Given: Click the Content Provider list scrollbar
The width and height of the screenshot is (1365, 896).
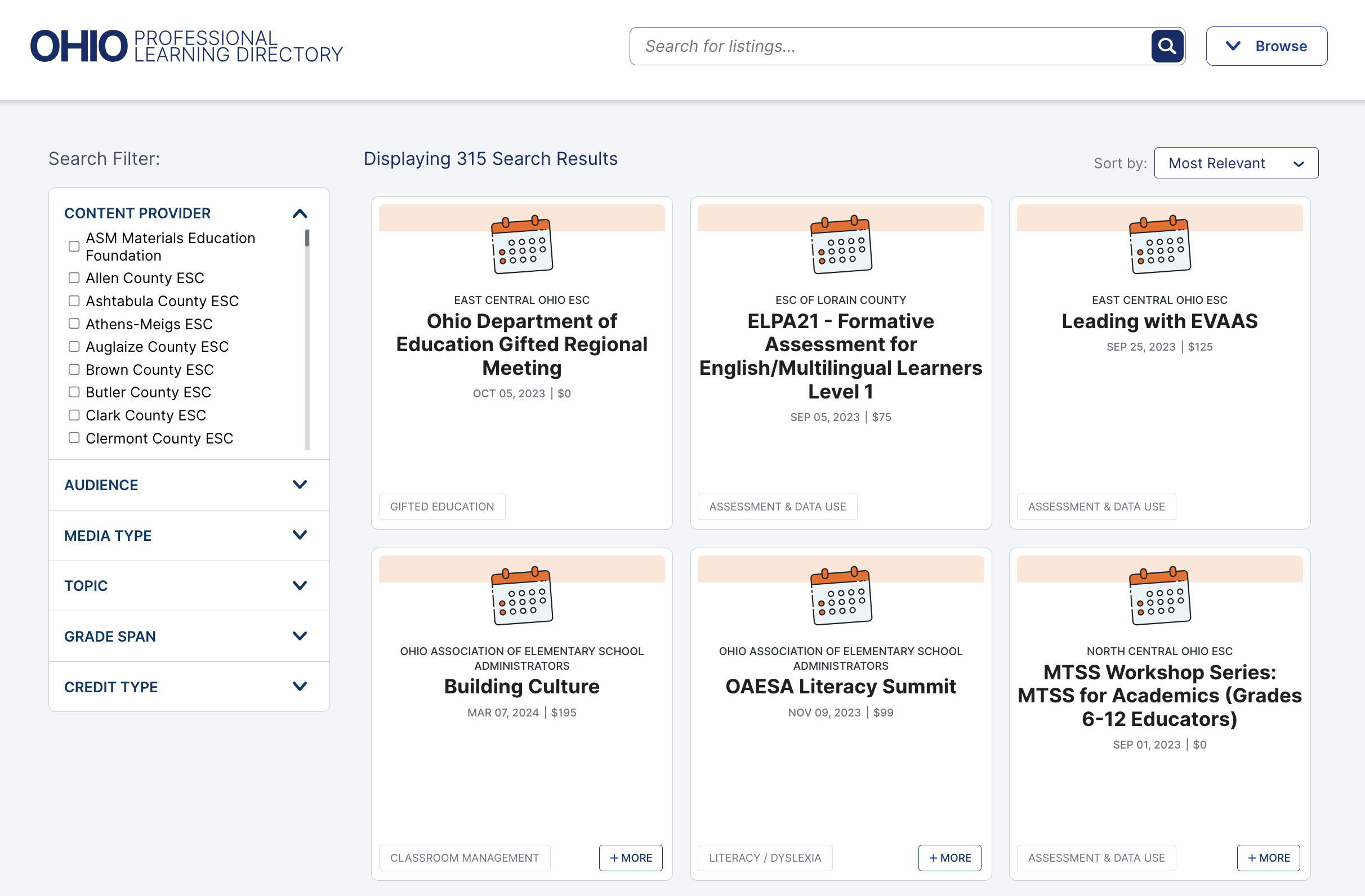Looking at the screenshot, I should click(x=307, y=339).
